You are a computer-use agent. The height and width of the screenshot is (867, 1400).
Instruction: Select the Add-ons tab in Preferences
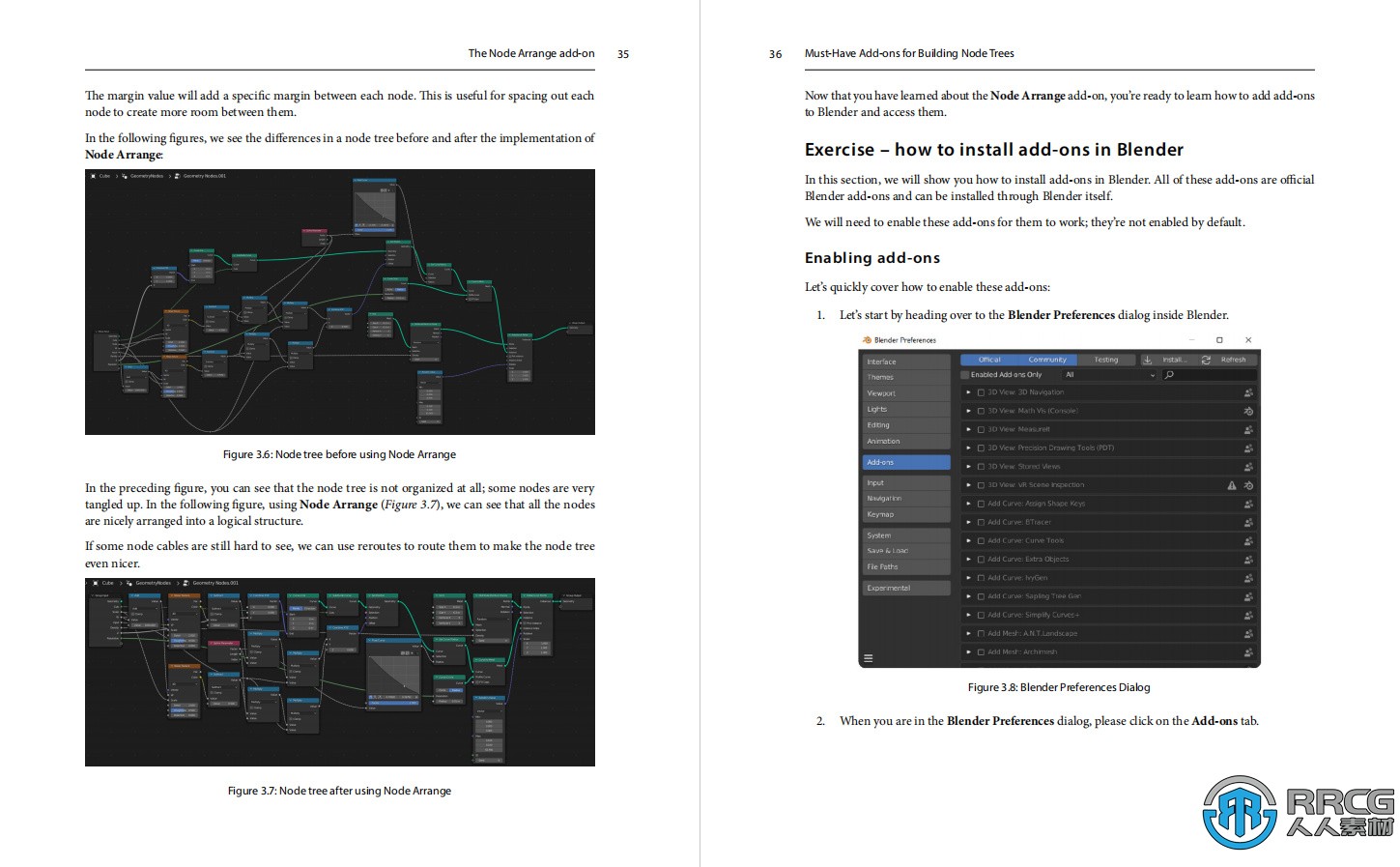pos(906,462)
